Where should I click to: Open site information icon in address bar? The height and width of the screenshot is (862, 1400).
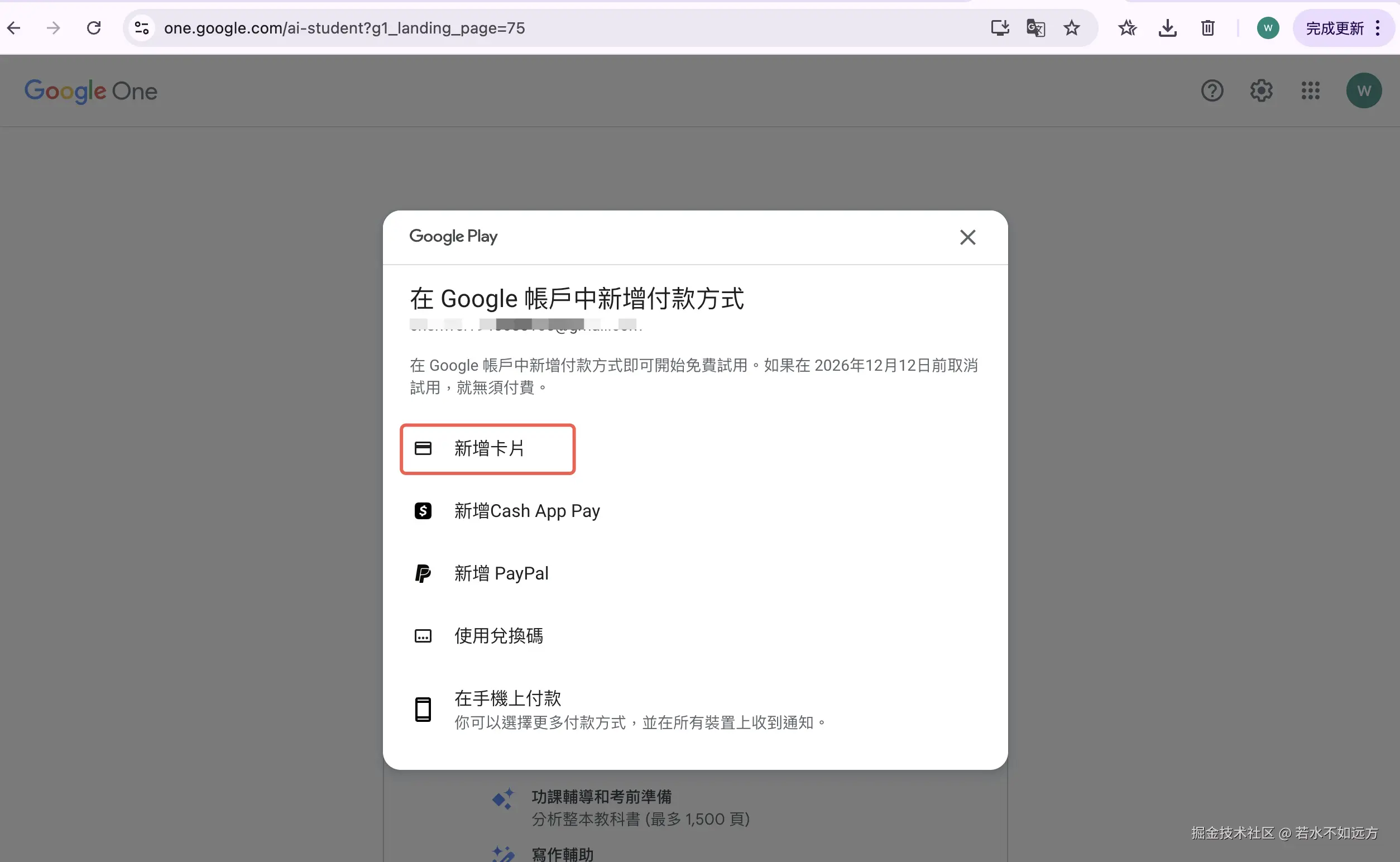[141, 28]
